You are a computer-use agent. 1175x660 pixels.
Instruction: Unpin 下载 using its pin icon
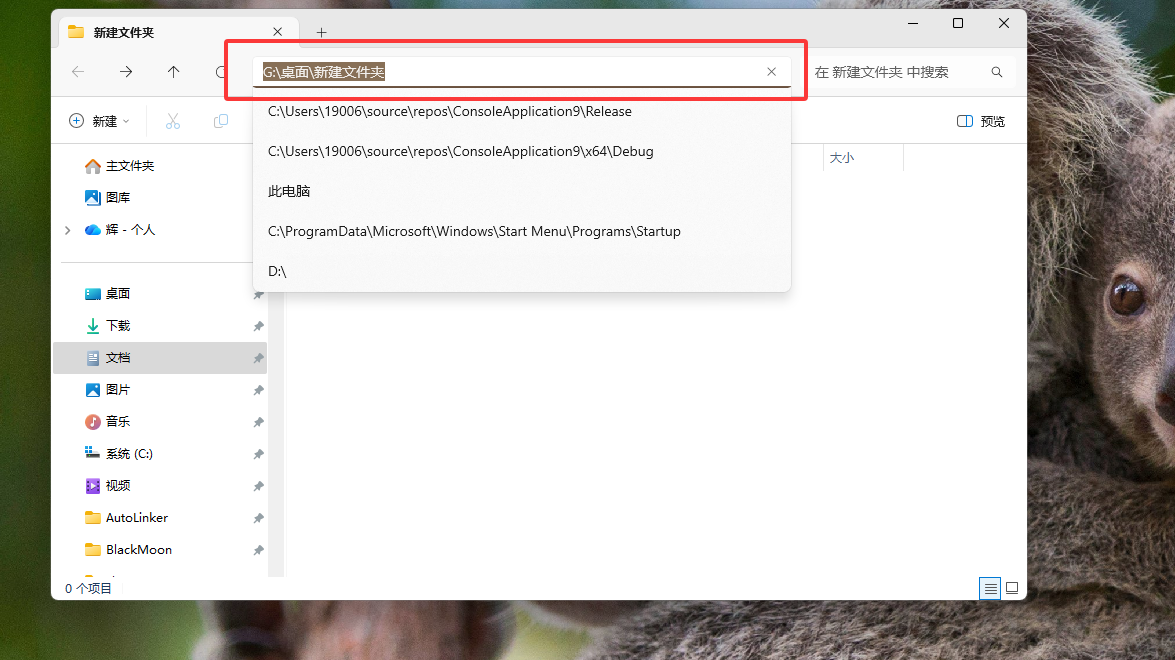[x=258, y=326]
